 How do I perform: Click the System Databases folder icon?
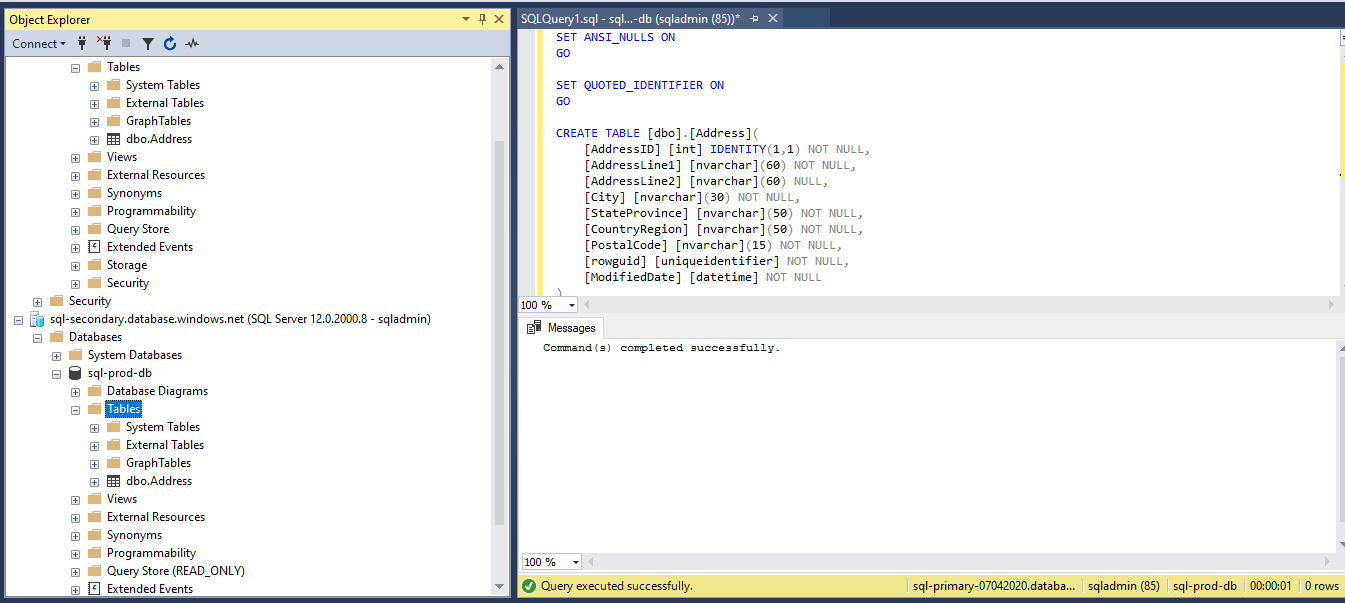coord(75,355)
